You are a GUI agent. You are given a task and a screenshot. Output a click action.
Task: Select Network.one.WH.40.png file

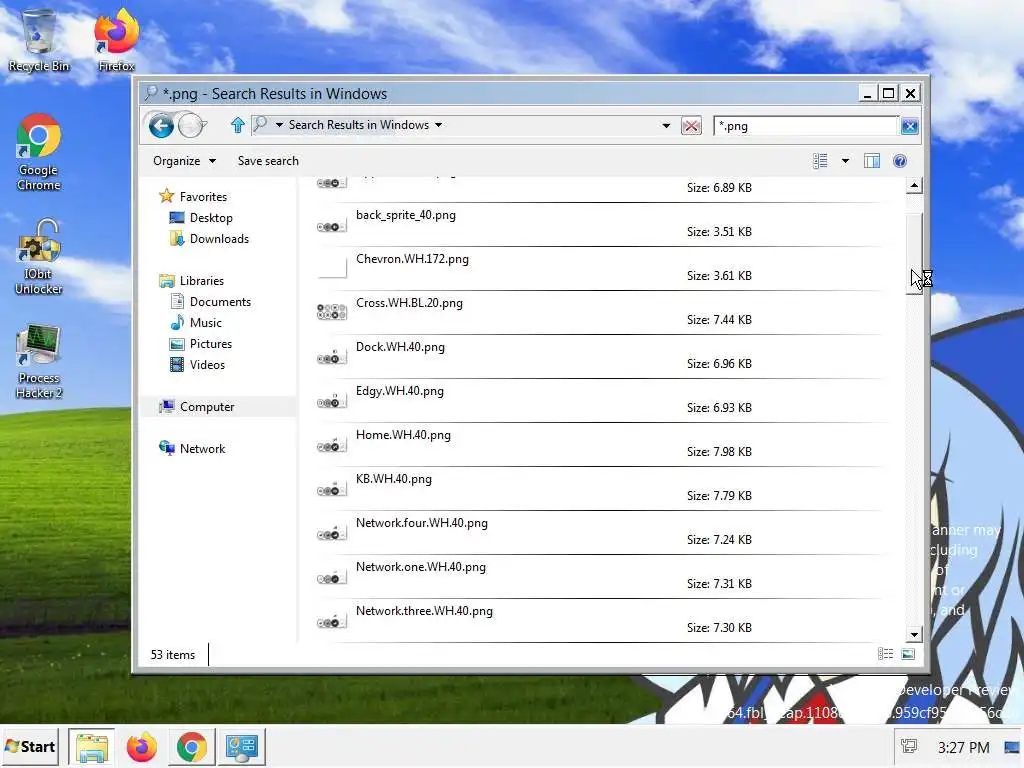click(601, 576)
